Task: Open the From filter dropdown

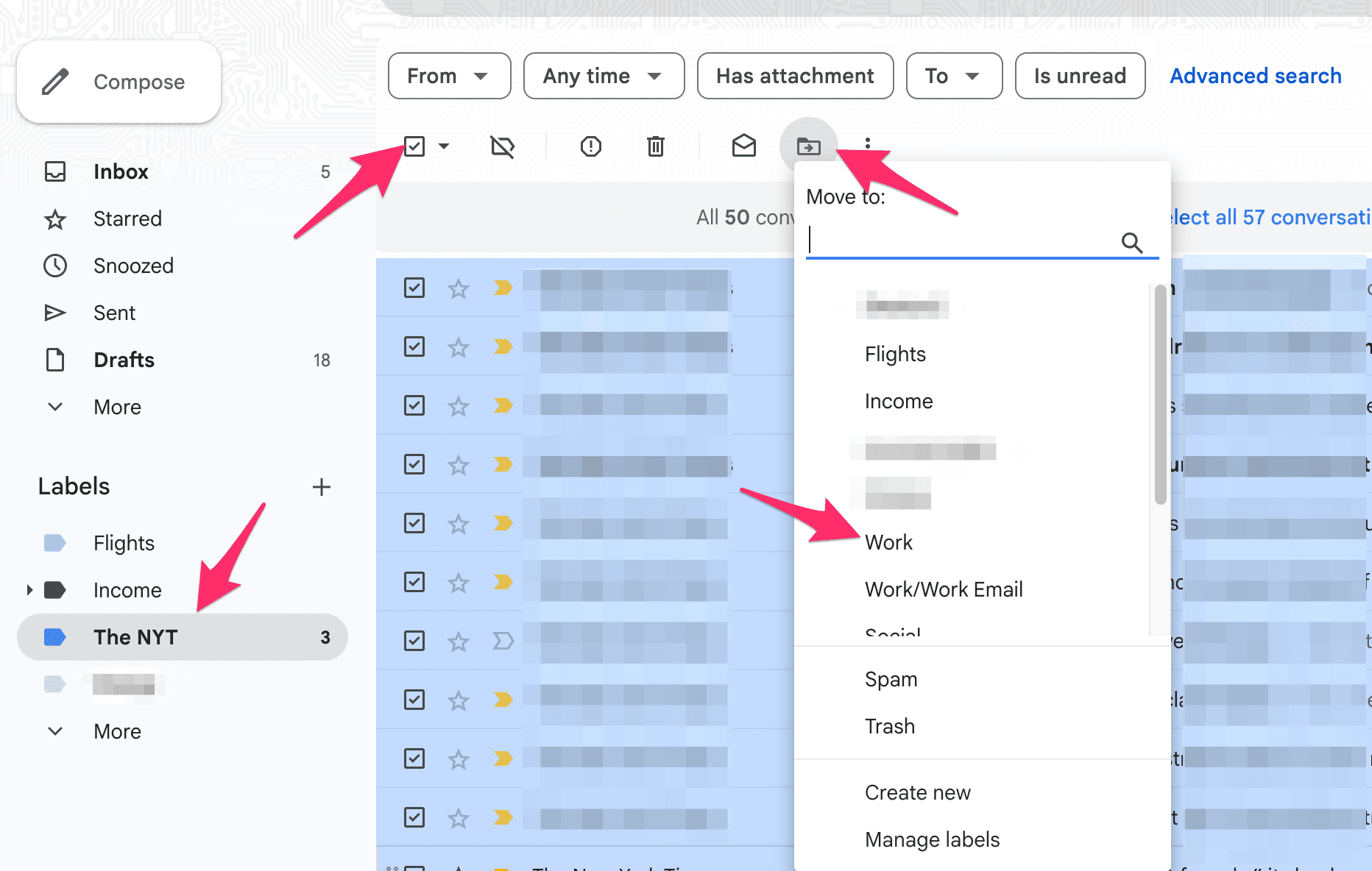Action: pos(449,76)
